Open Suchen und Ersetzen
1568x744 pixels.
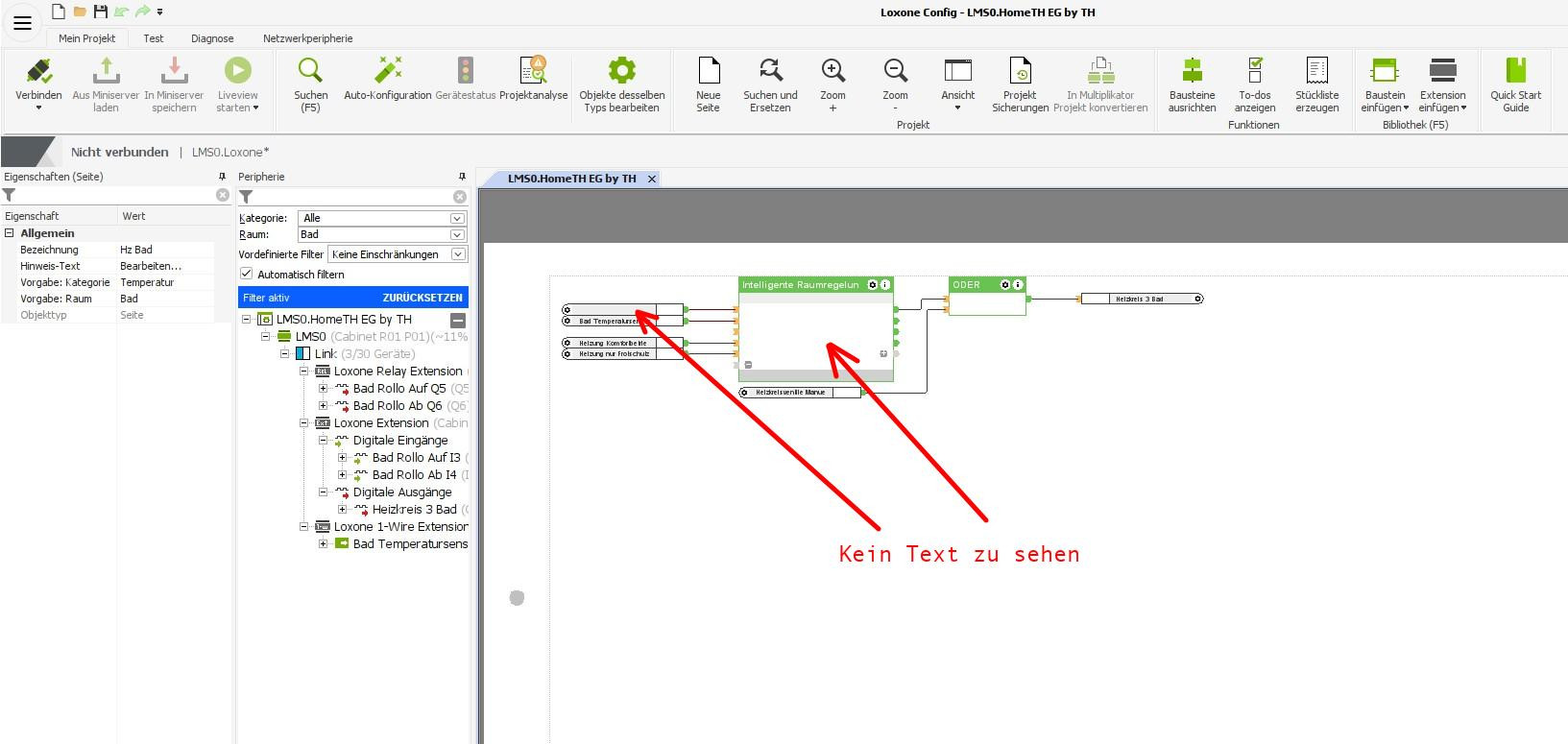click(x=770, y=84)
